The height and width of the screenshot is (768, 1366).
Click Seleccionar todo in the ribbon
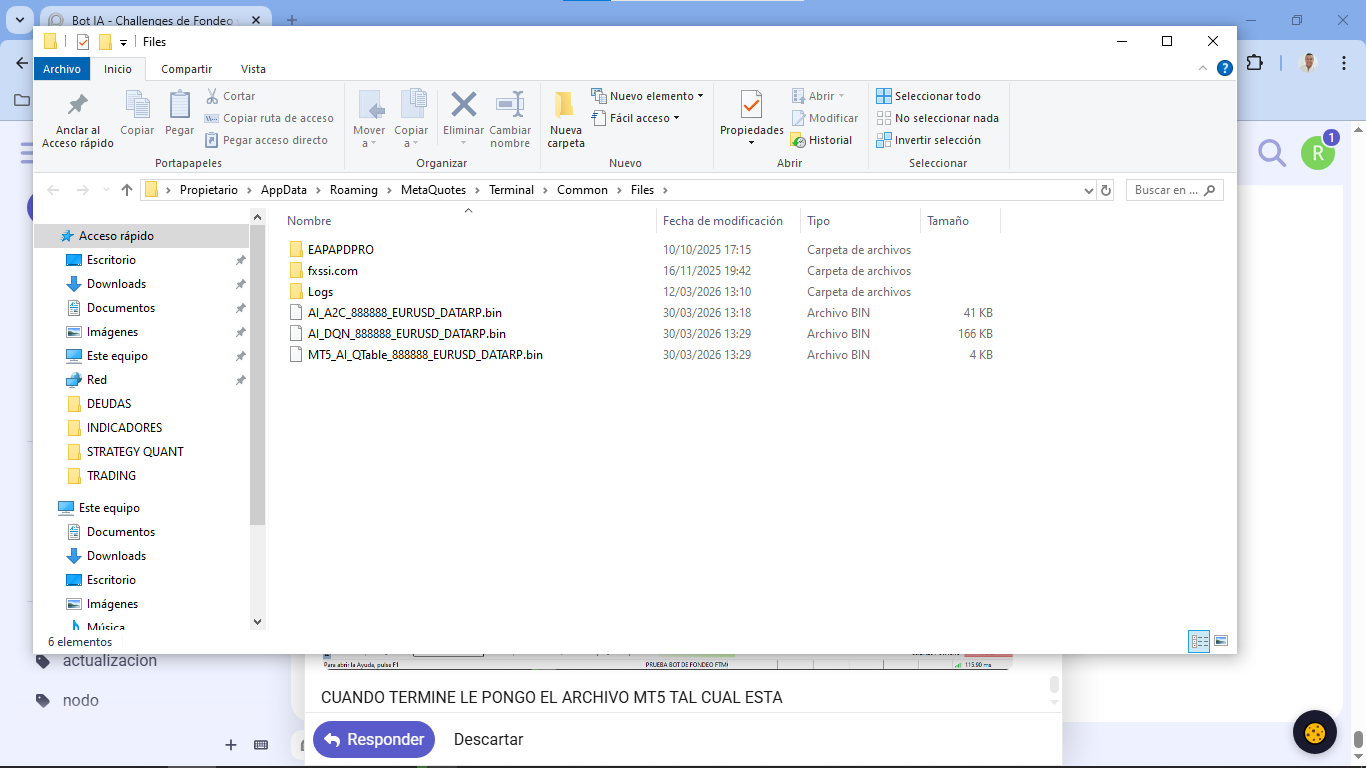click(x=928, y=96)
